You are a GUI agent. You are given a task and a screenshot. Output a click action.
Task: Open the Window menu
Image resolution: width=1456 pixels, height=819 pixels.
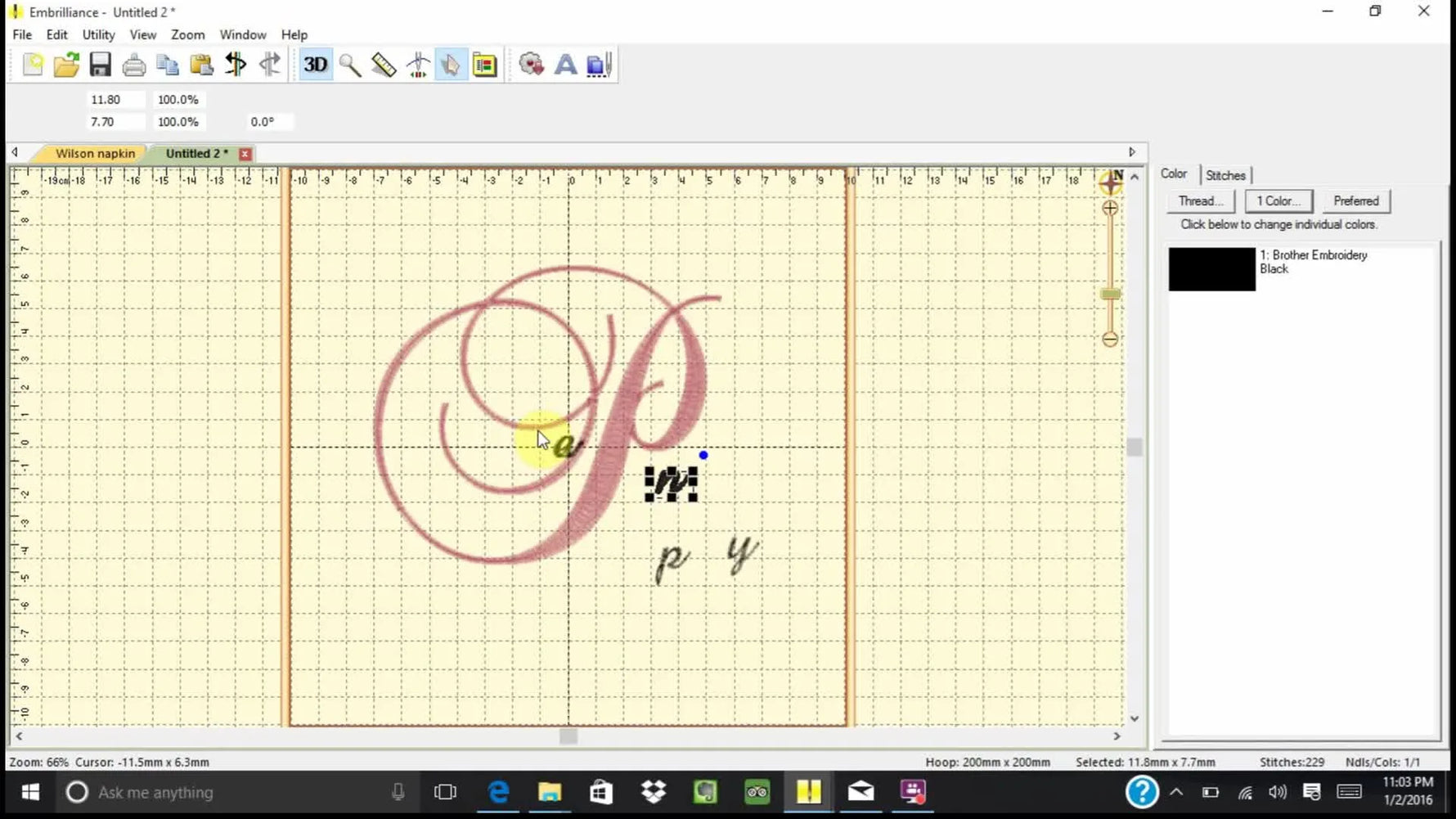[x=242, y=34]
